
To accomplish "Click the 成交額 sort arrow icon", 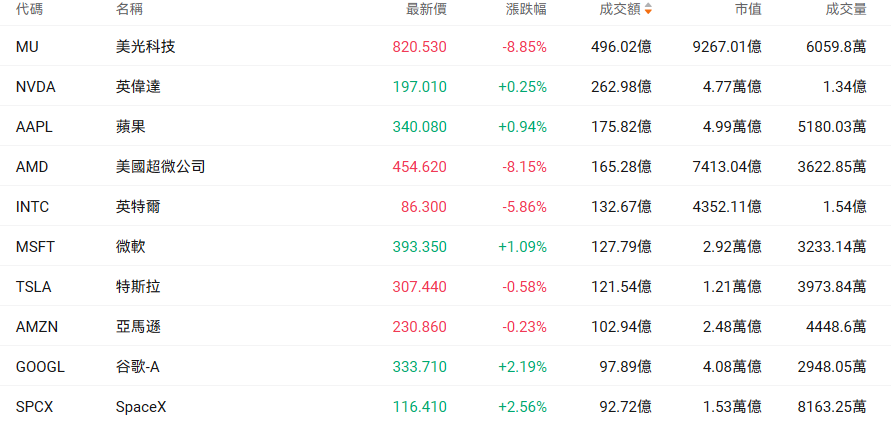I will point(648,10).
